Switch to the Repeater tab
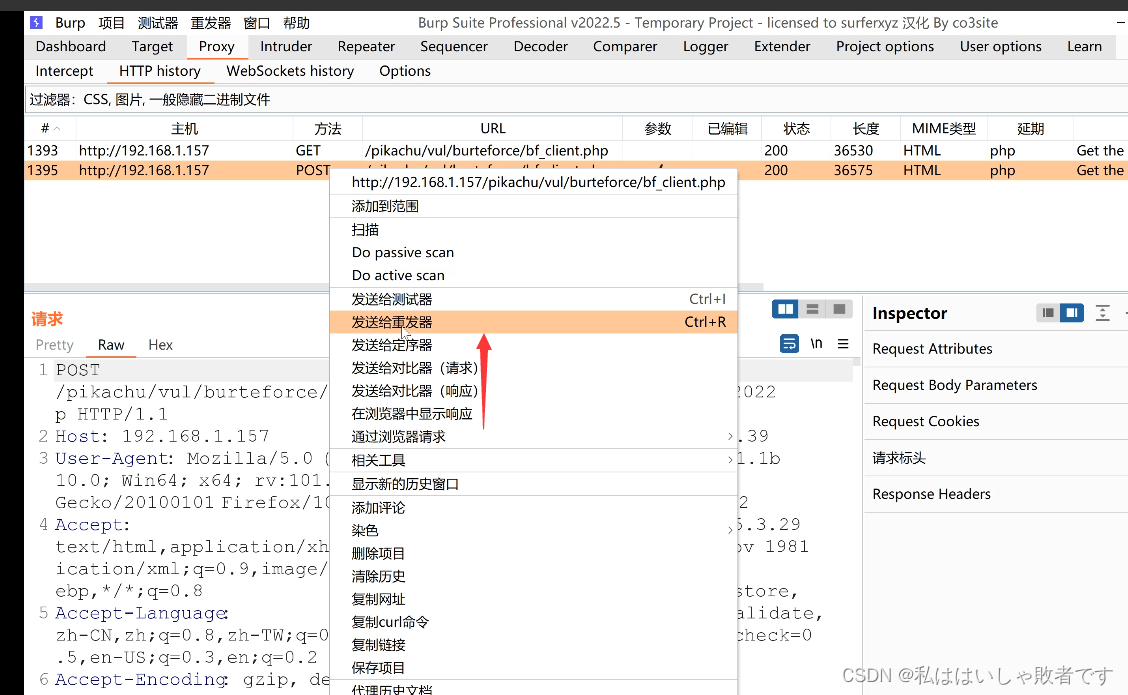1128x695 pixels. 366,46
